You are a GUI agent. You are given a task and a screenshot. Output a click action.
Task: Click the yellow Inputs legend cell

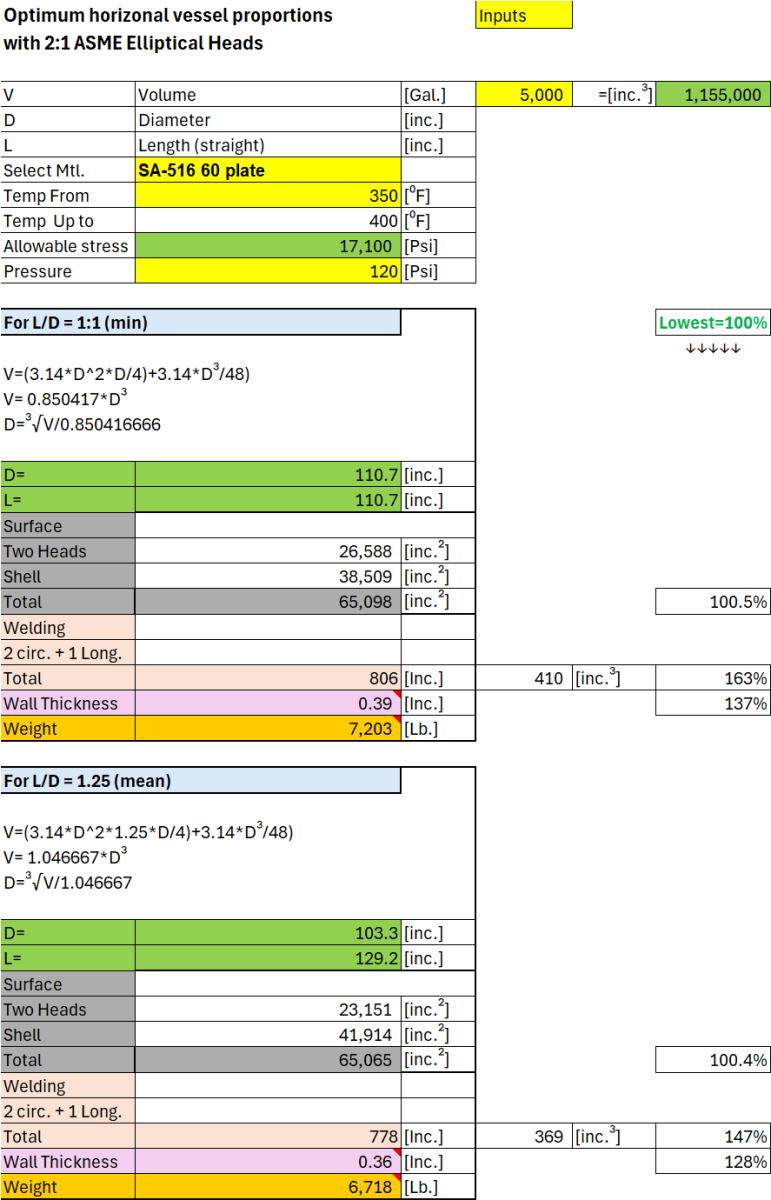coord(524,16)
